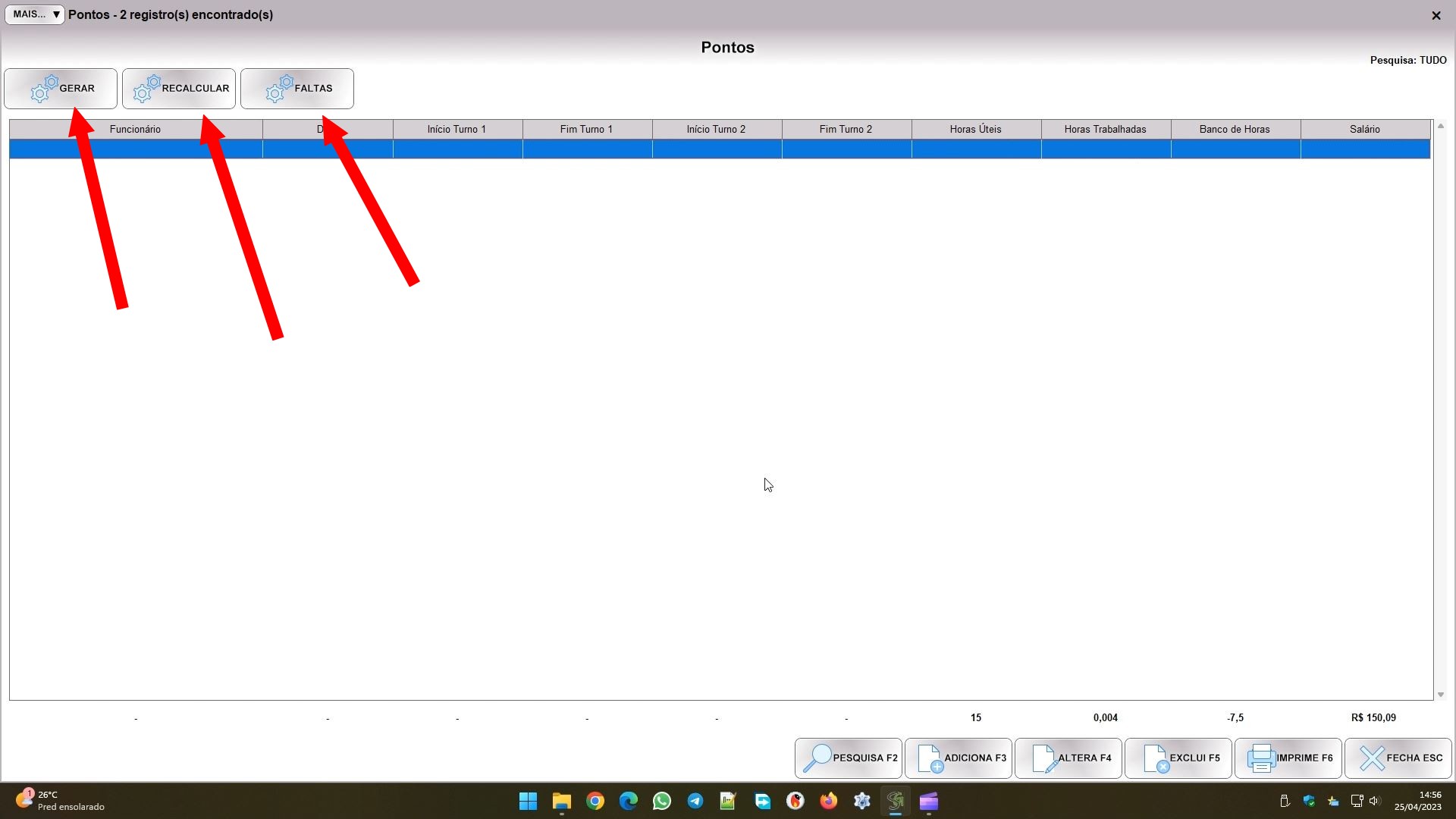Screen dimensions: 1456x819
Task: Click the scrollbar up arrow
Action: pos(1441,126)
